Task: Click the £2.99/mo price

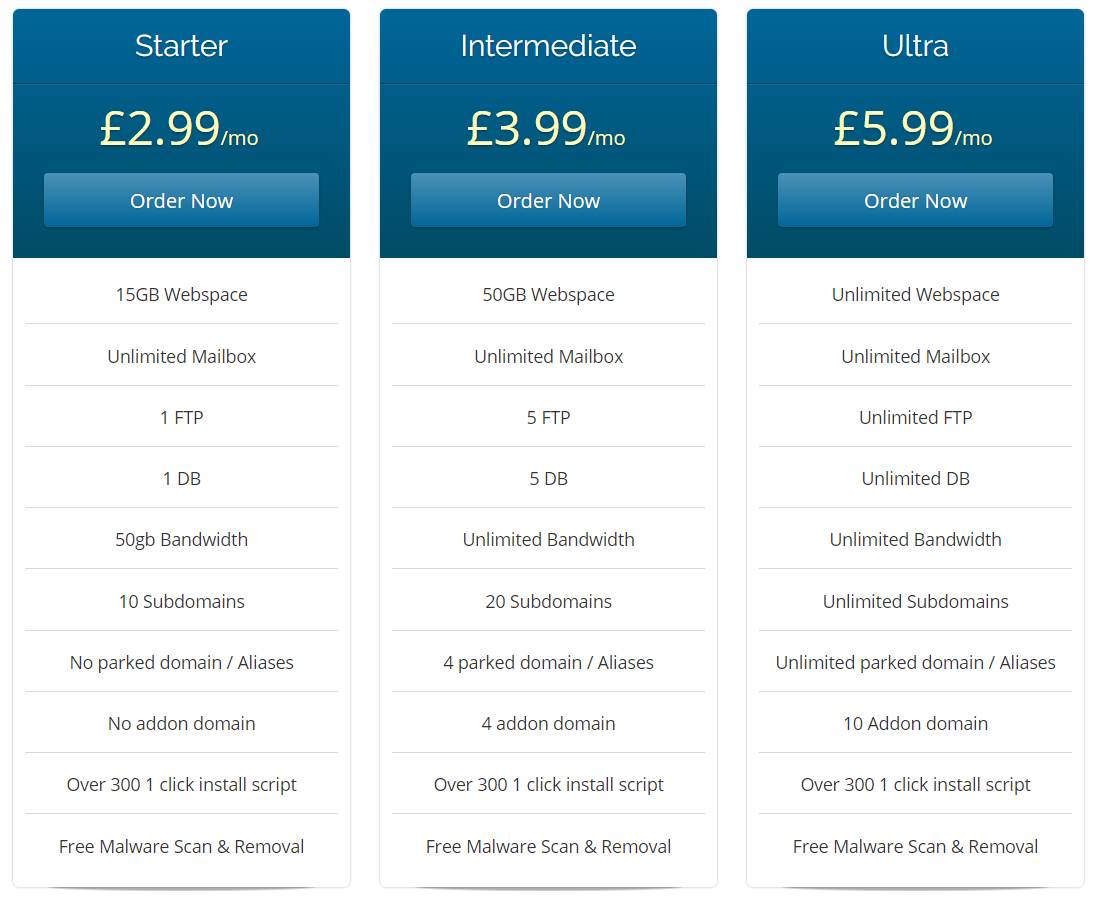Action: (179, 129)
